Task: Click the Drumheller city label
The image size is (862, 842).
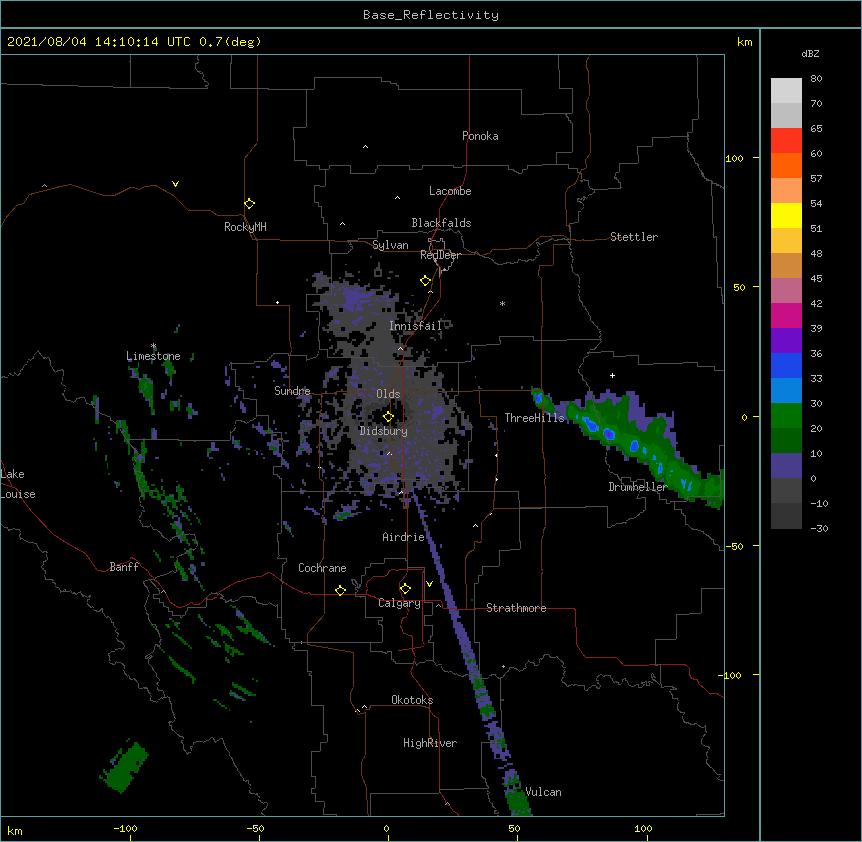Action: point(638,487)
